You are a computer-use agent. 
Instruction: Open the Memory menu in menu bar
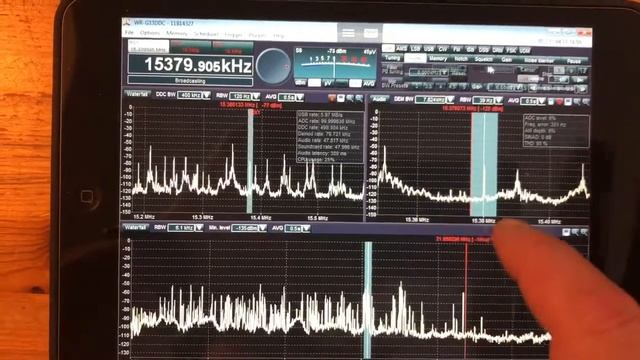[x=177, y=33]
